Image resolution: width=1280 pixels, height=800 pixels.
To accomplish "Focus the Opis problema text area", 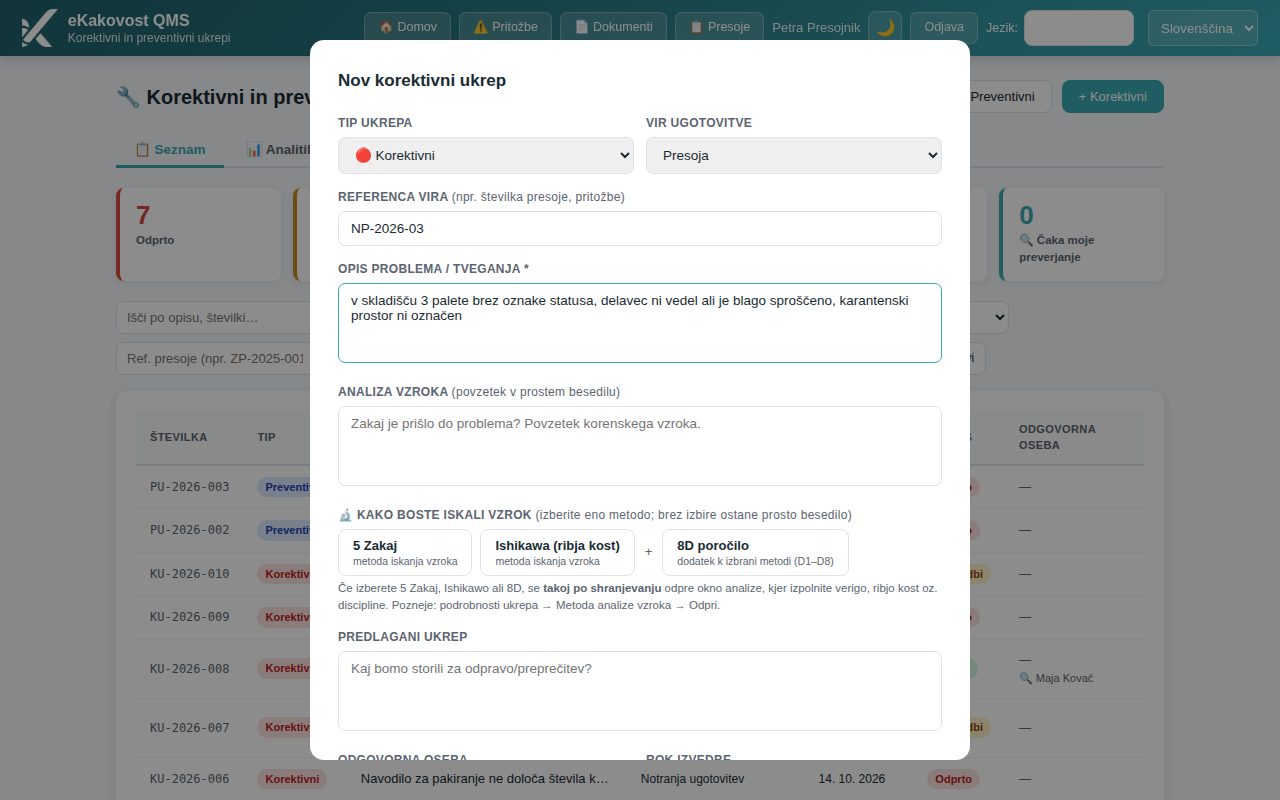I will pos(640,323).
